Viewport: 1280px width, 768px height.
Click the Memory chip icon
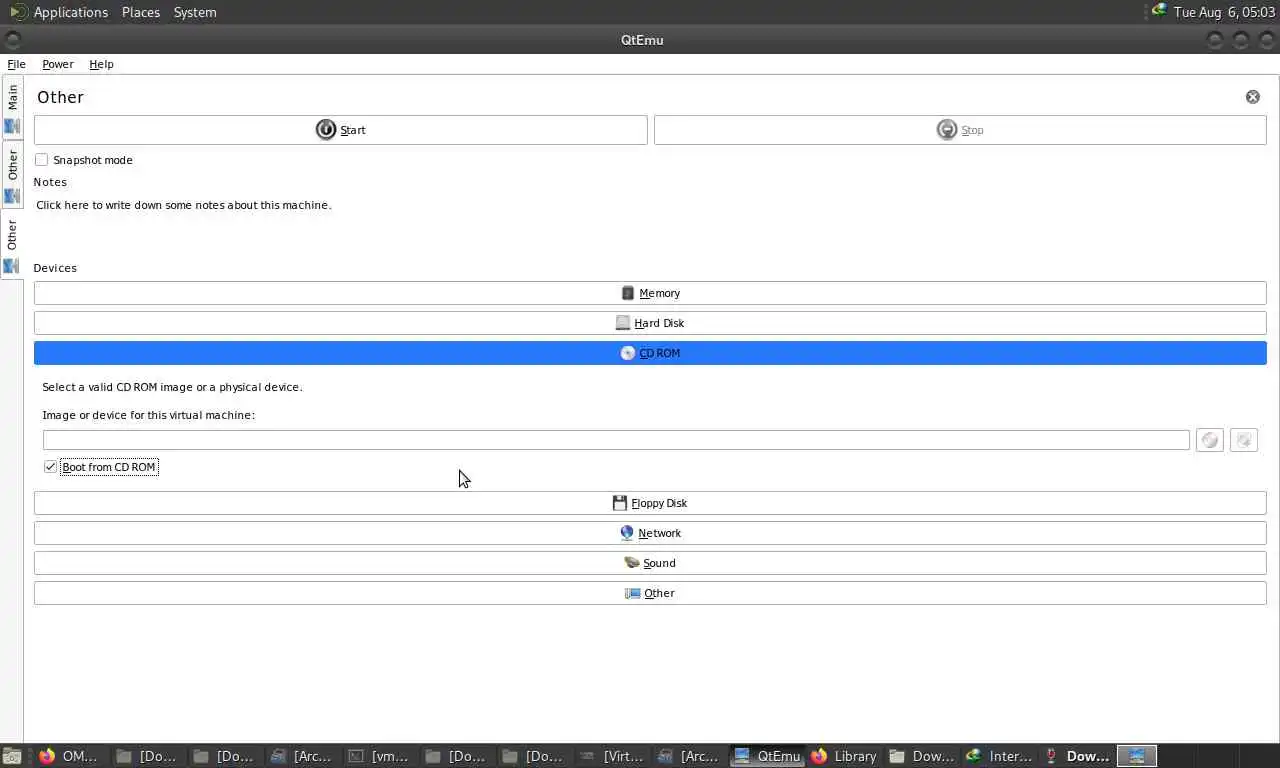click(628, 293)
